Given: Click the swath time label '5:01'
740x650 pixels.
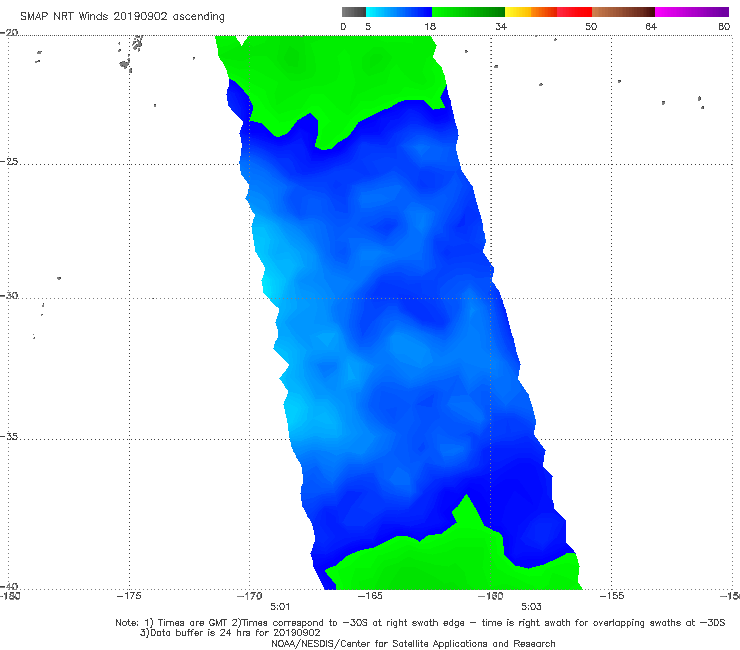Looking at the screenshot, I should click(280, 607).
